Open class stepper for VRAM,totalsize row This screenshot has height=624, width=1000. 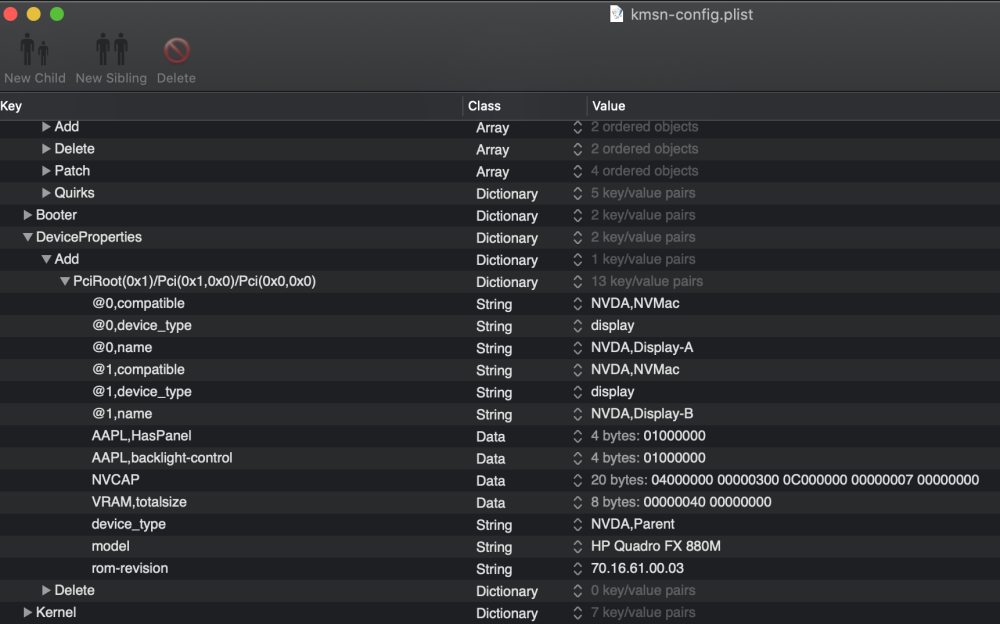577,502
